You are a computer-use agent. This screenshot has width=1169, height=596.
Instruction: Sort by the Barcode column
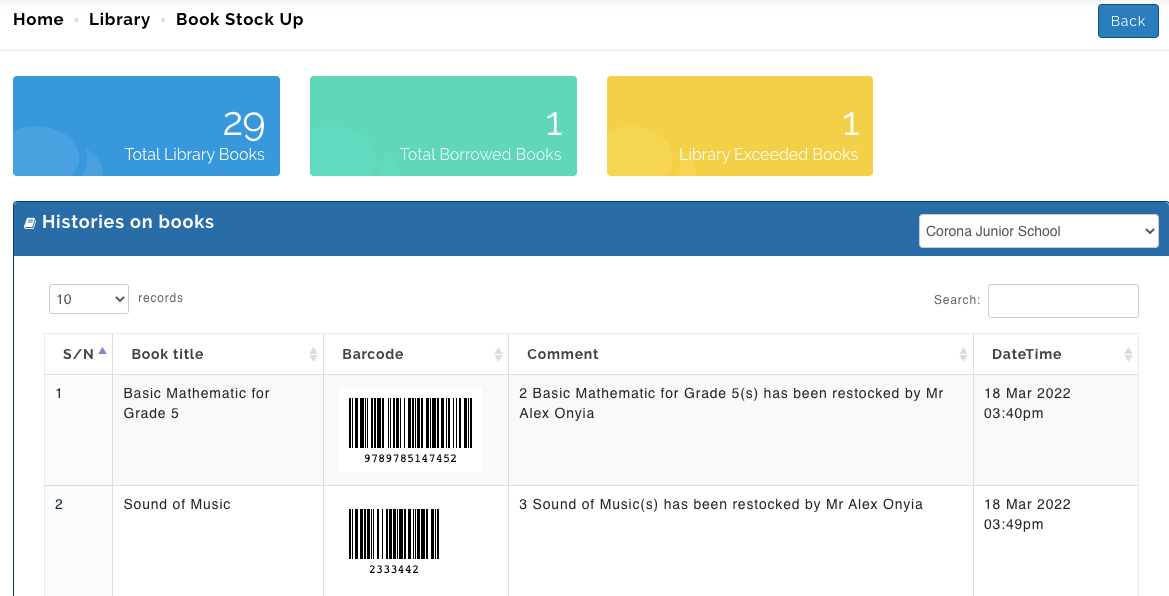416,354
